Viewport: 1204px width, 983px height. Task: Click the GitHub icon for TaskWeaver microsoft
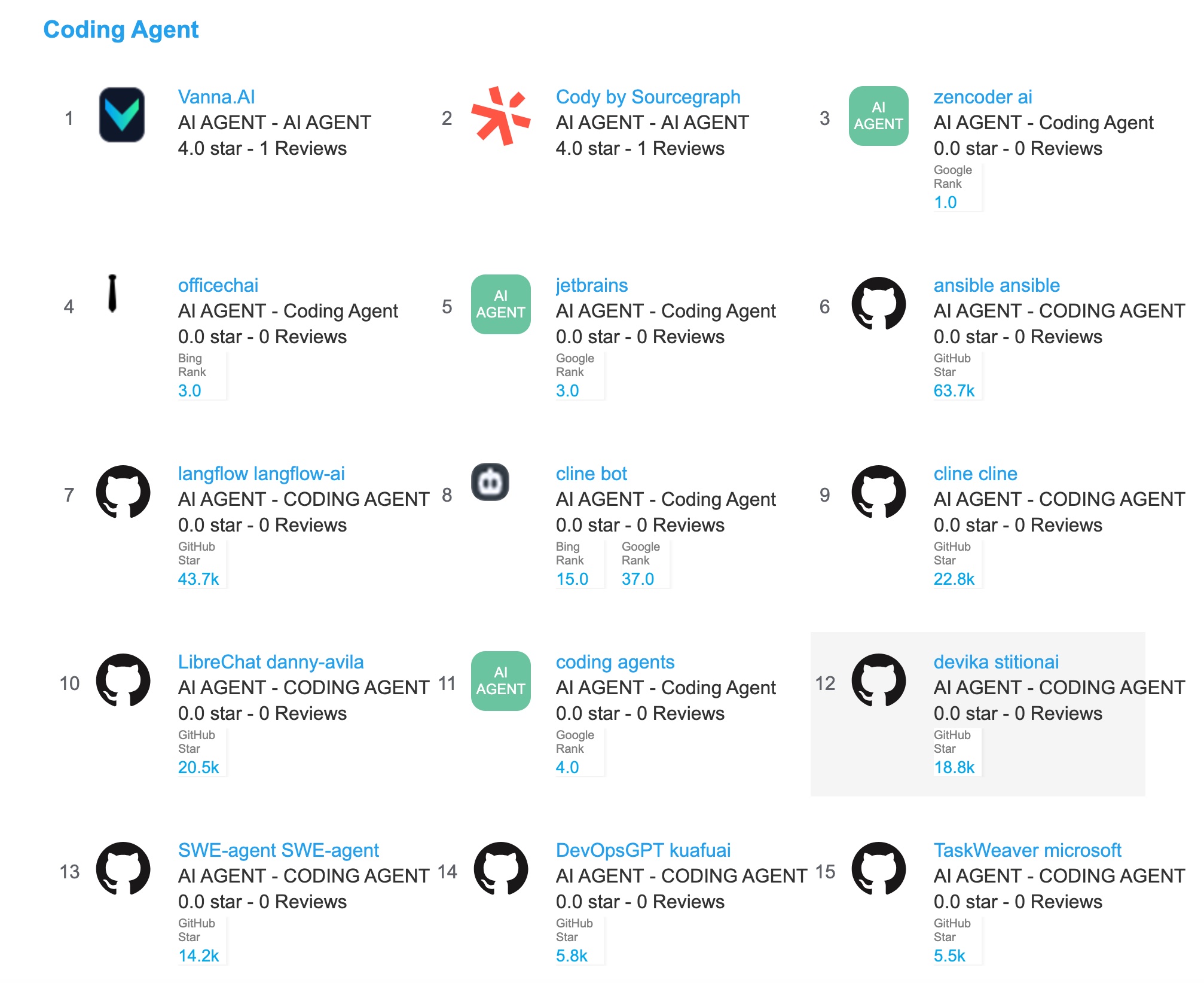[x=878, y=869]
